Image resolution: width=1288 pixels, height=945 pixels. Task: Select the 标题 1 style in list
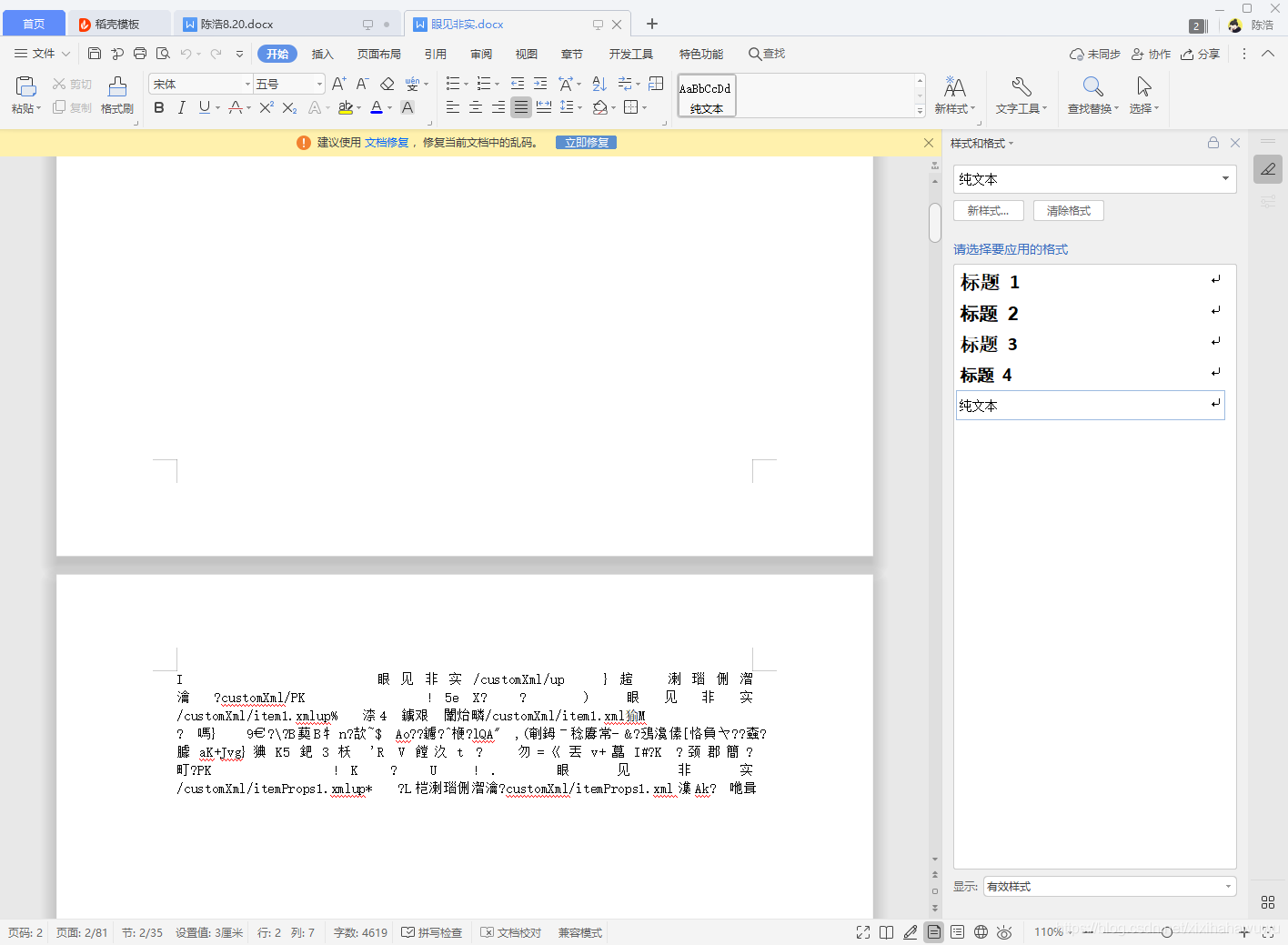pyautogui.click(x=1089, y=282)
